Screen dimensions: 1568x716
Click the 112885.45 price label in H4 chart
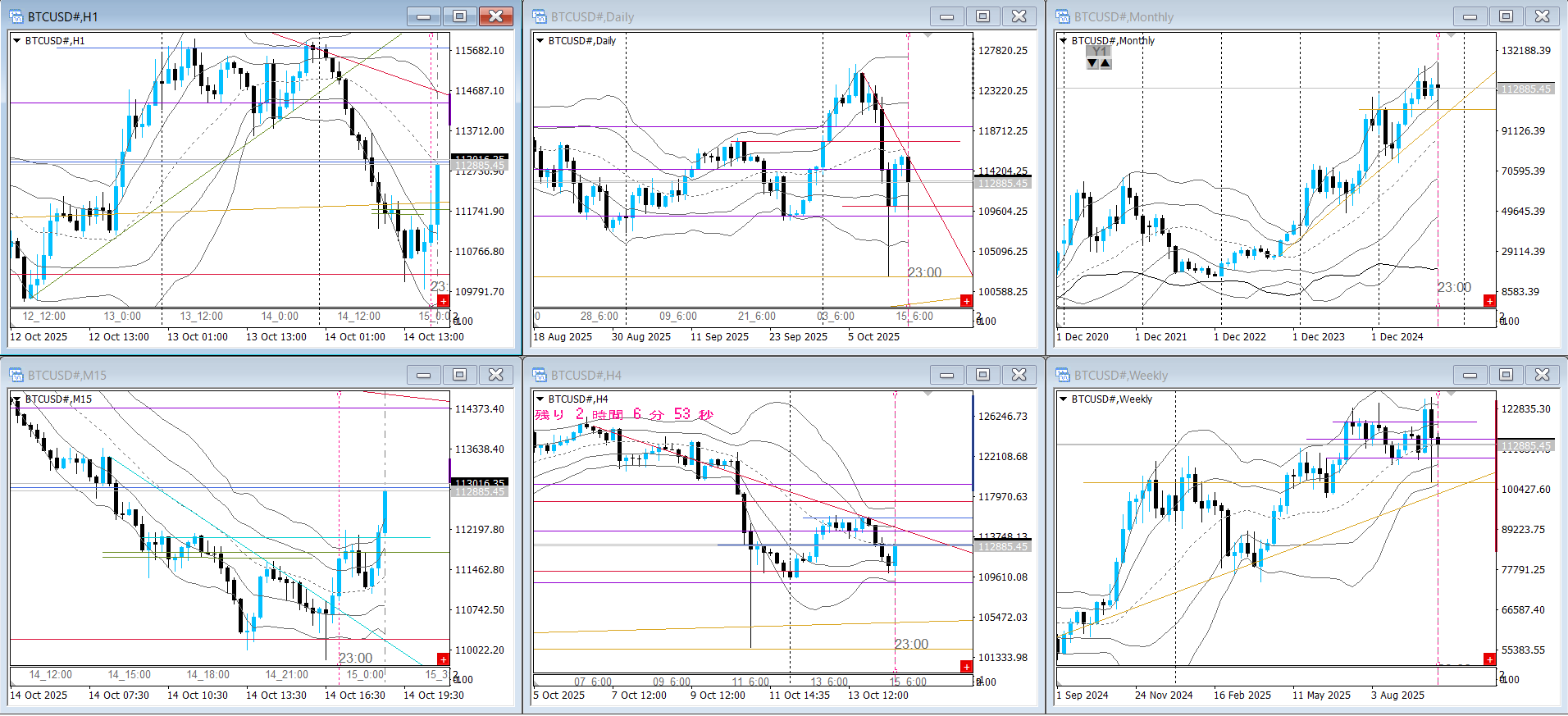[x=1002, y=547]
